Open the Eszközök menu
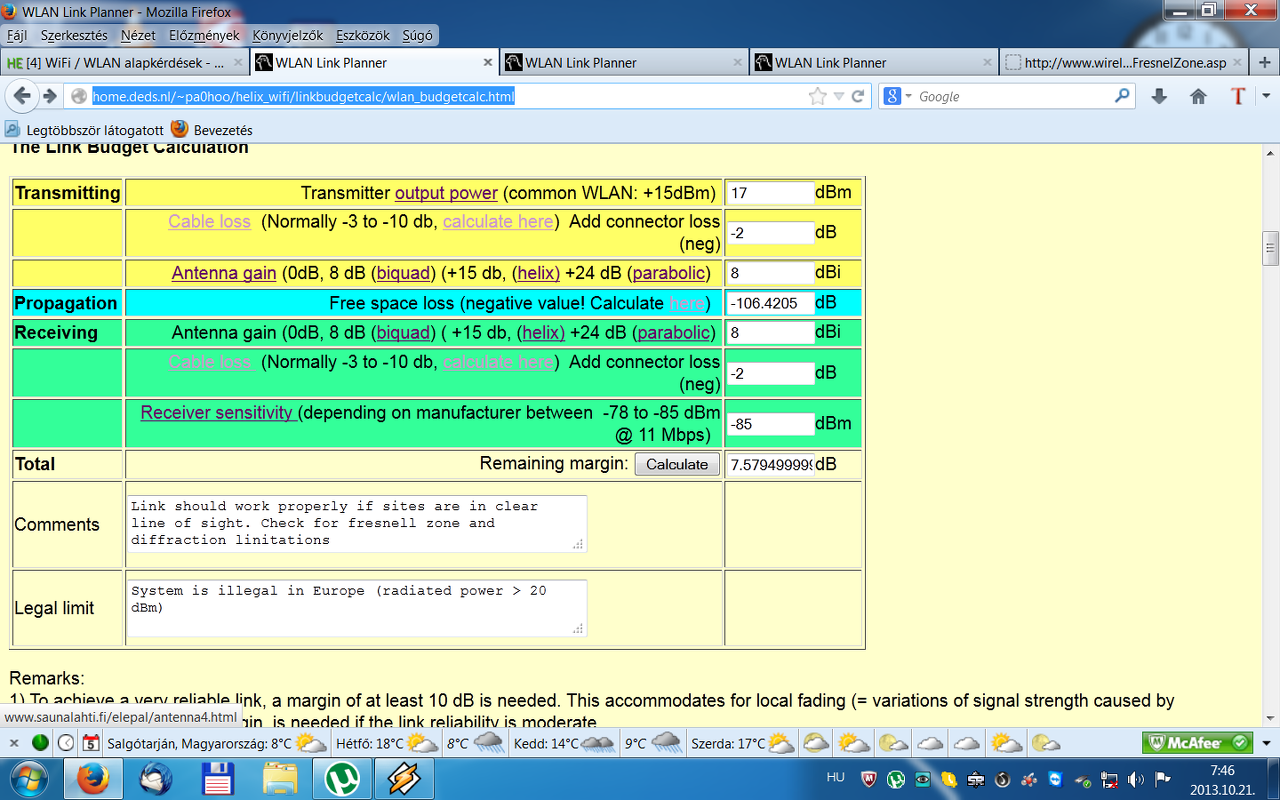The height and width of the screenshot is (800, 1280). click(363, 35)
